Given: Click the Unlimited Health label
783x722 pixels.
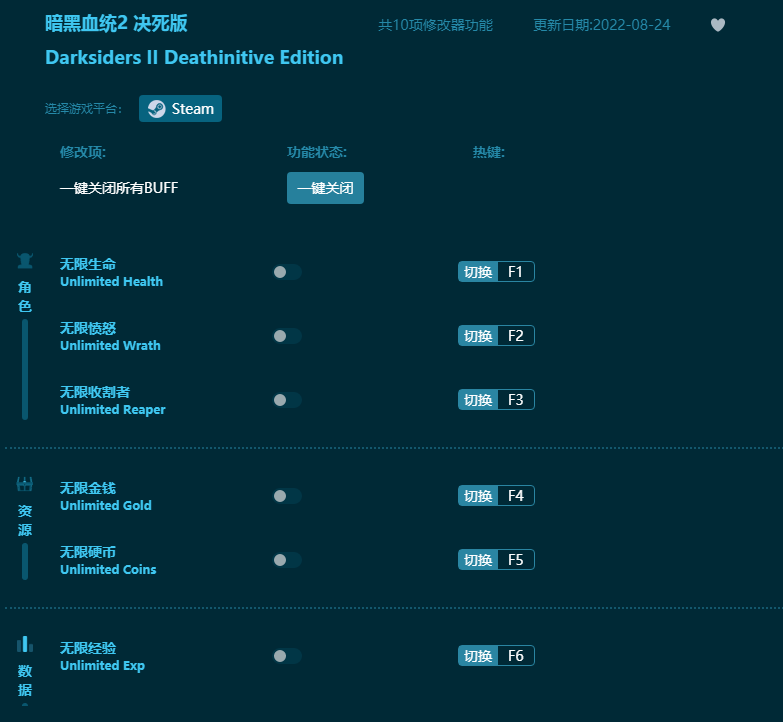Looking at the screenshot, I should point(111,282).
